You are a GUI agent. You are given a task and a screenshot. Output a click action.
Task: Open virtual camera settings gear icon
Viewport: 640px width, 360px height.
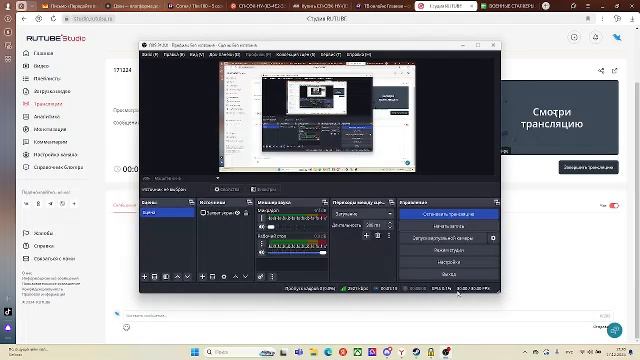pos(493,238)
